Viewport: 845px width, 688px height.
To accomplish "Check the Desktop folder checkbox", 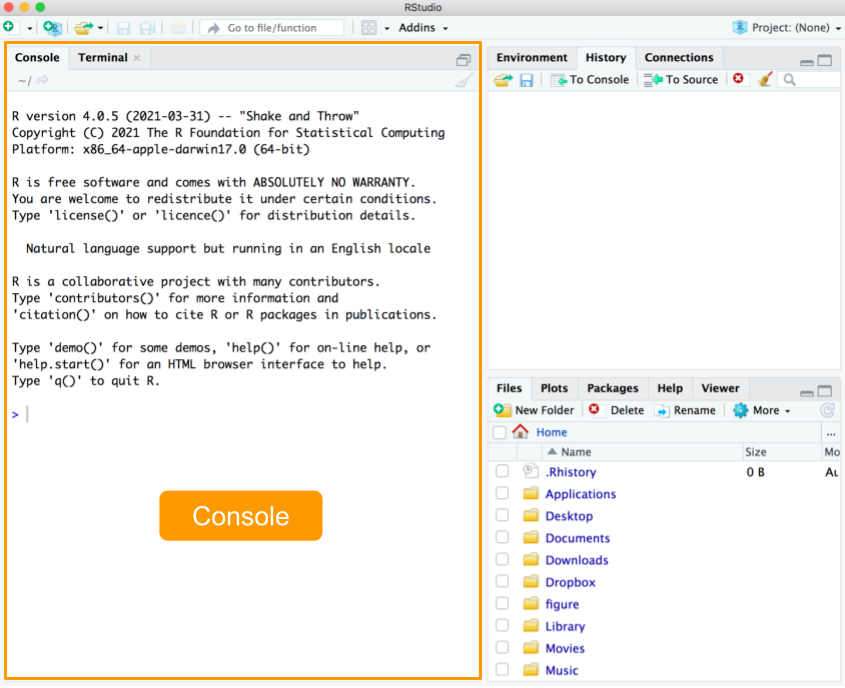I will coord(502,516).
